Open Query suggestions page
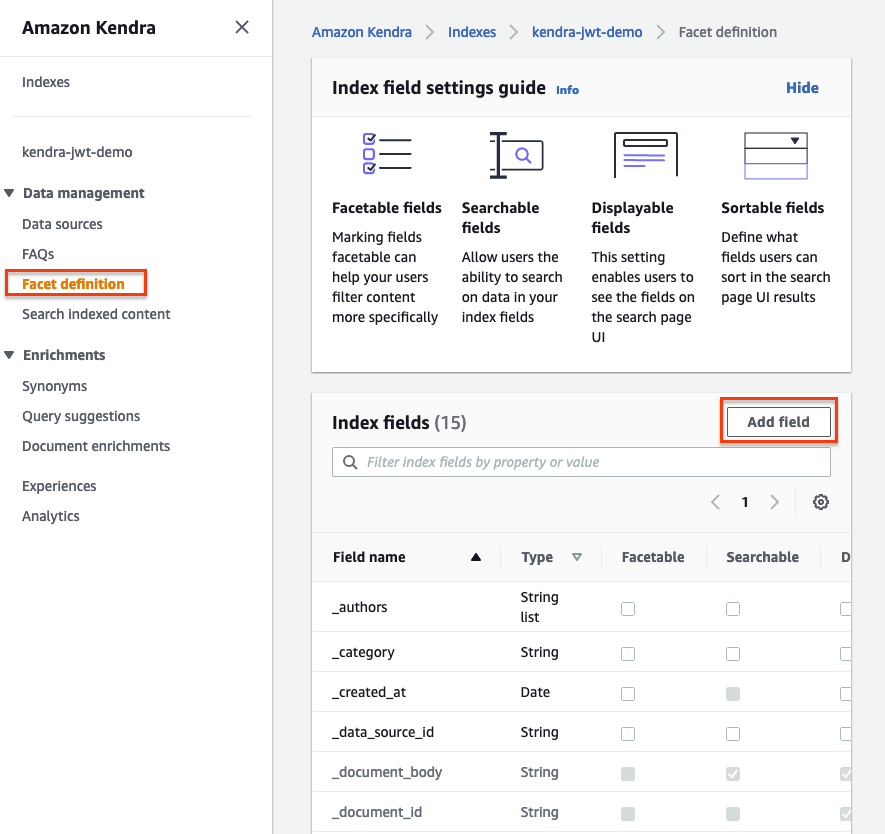The width and height of the screenshot is (885, 834). 81,416
